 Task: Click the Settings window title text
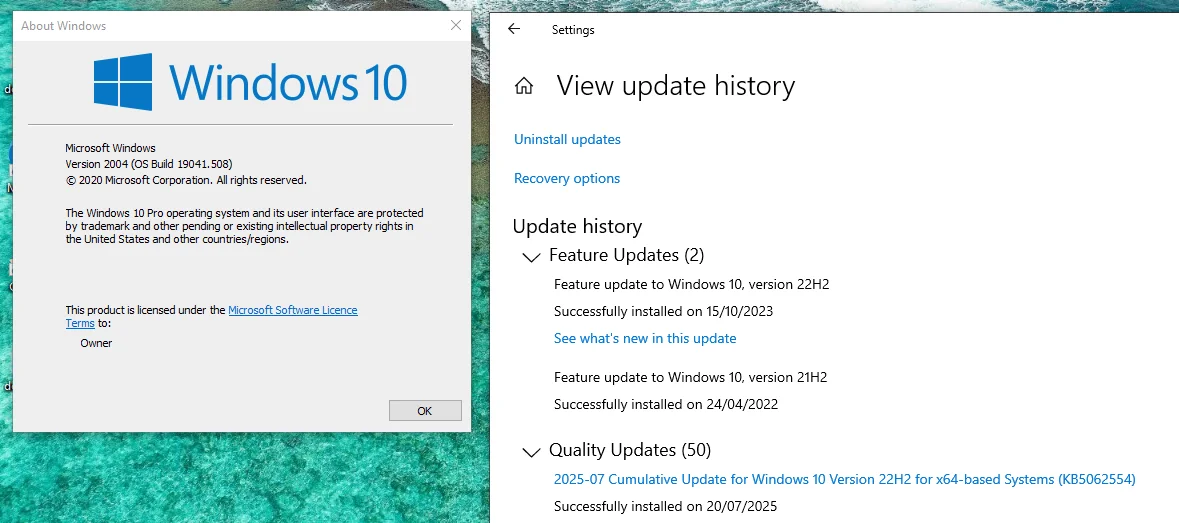tap(573, 30)
